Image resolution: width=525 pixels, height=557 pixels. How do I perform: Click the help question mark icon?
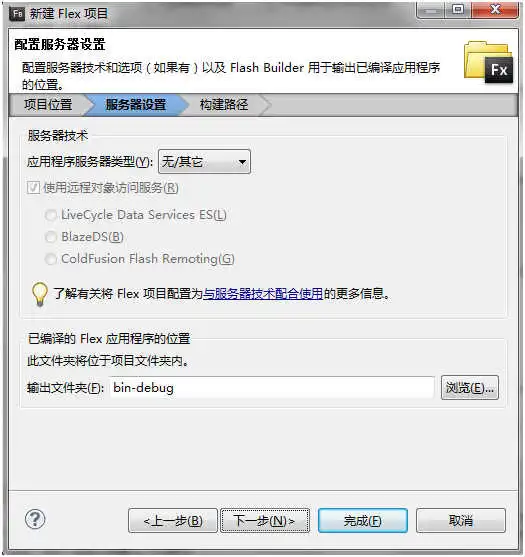(x=35, y=519)
